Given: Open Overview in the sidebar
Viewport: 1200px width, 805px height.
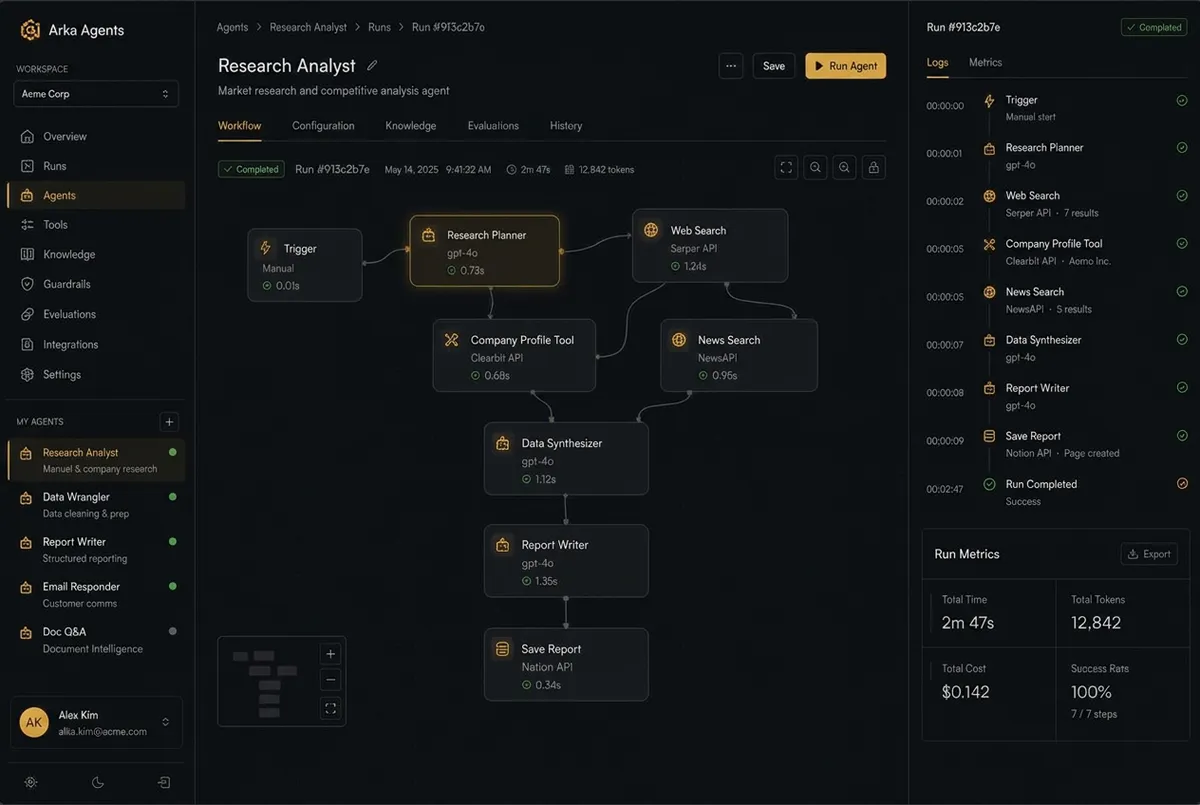Looking at the screenshot, I should tap(96, 136).
